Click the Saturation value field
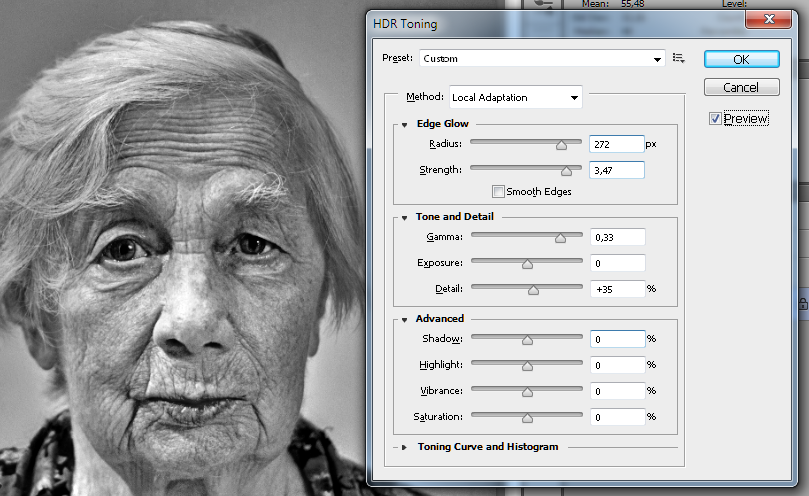 pos(616,417)
